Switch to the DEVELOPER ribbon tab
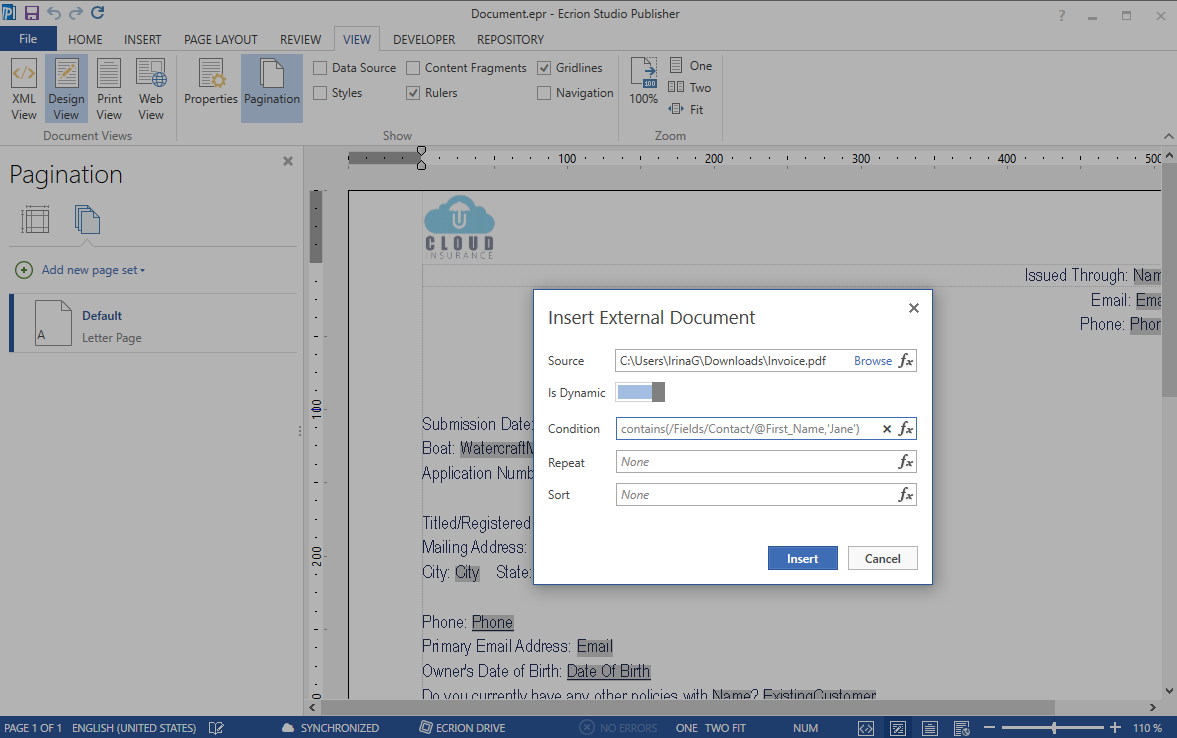This screenshot has height=738, width=1177. [424, 40]
